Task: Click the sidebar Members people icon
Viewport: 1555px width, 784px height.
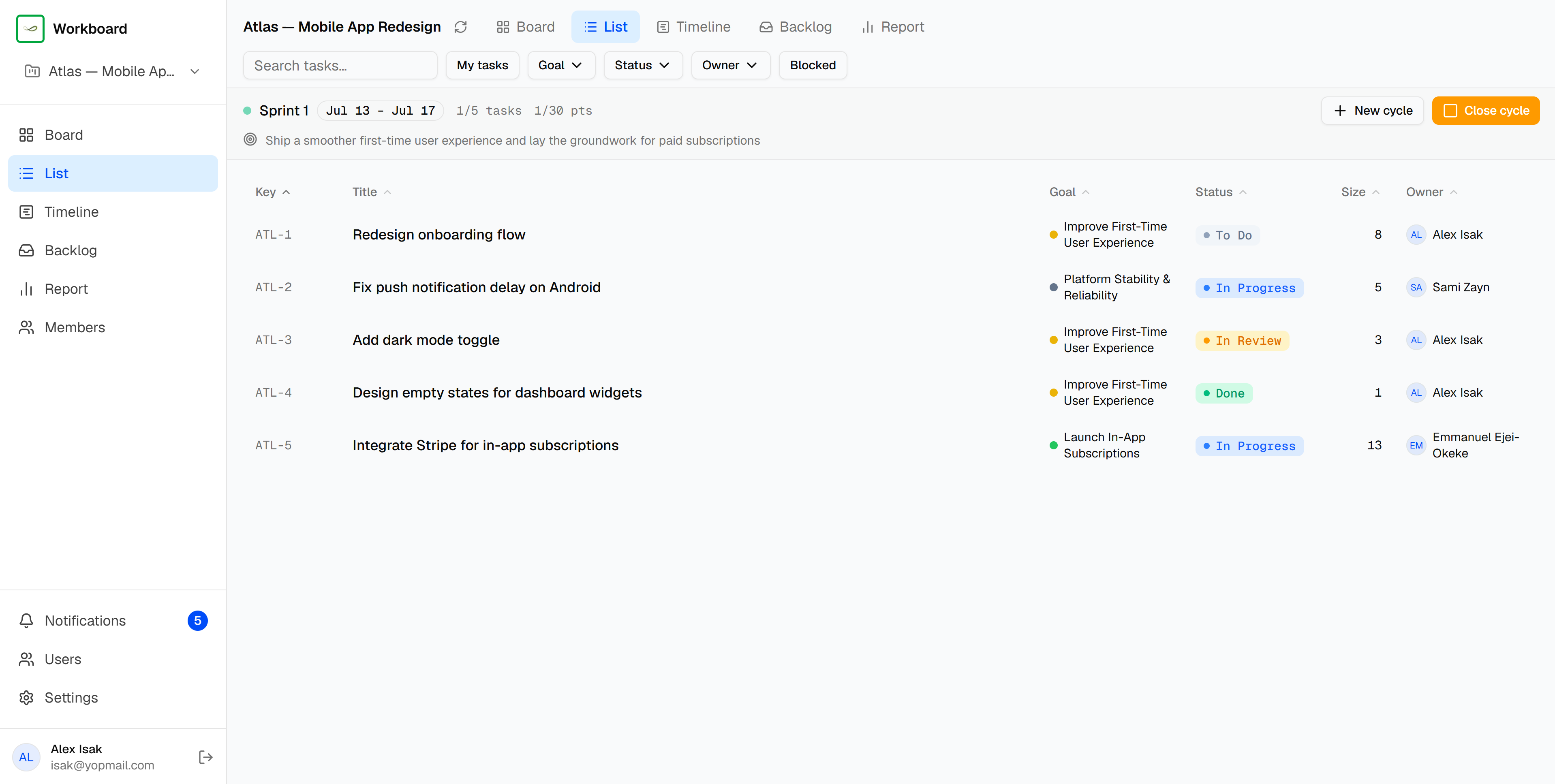Action: [x=26, y=328]
